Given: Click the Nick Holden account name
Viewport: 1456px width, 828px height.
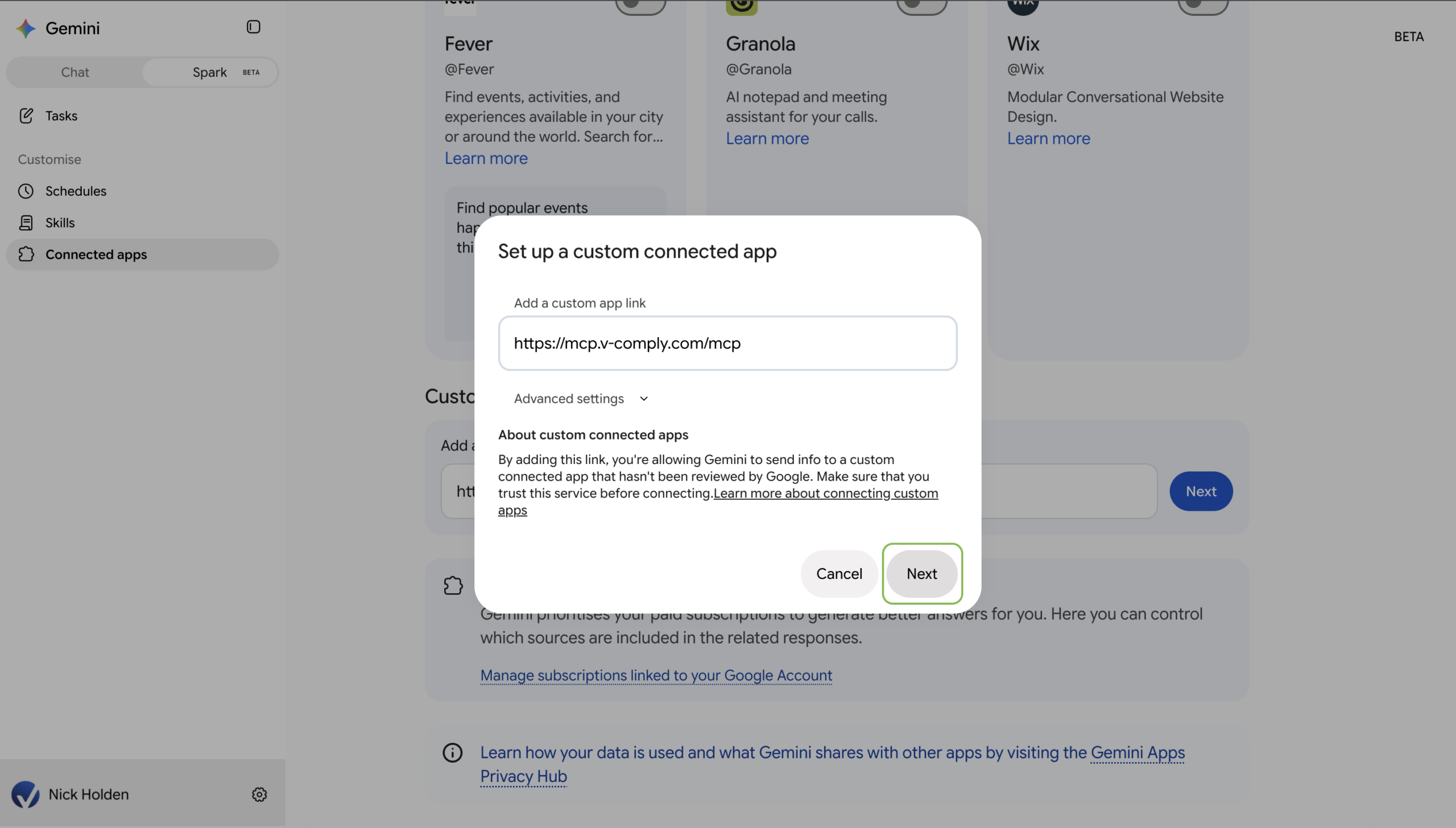Looking at the screenshot, I should point(89,794).
